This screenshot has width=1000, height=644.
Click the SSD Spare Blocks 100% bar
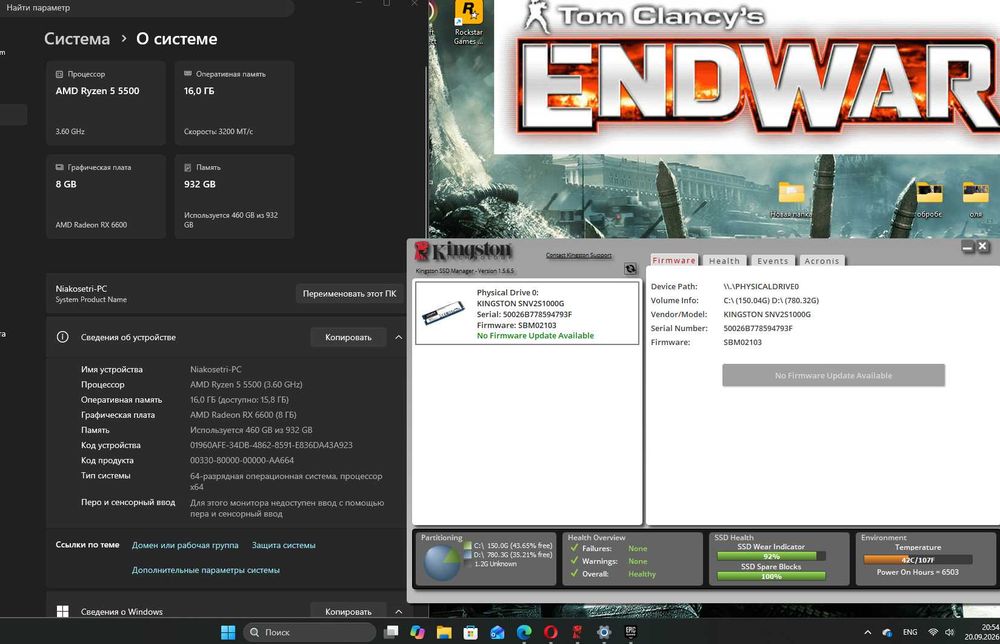[x=771, y=576]
